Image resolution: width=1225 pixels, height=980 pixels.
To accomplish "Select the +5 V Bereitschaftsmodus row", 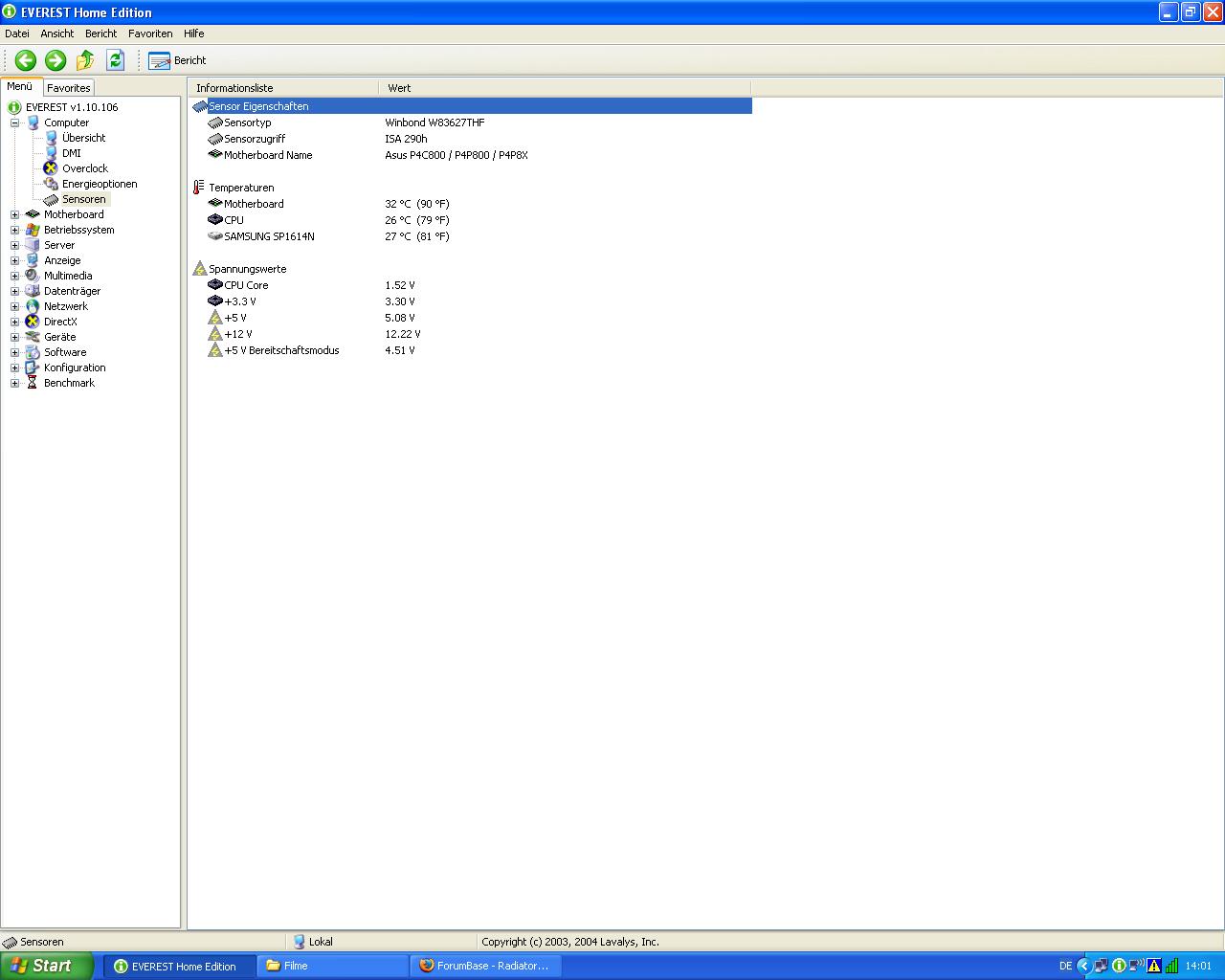I will tap(471, 350).
